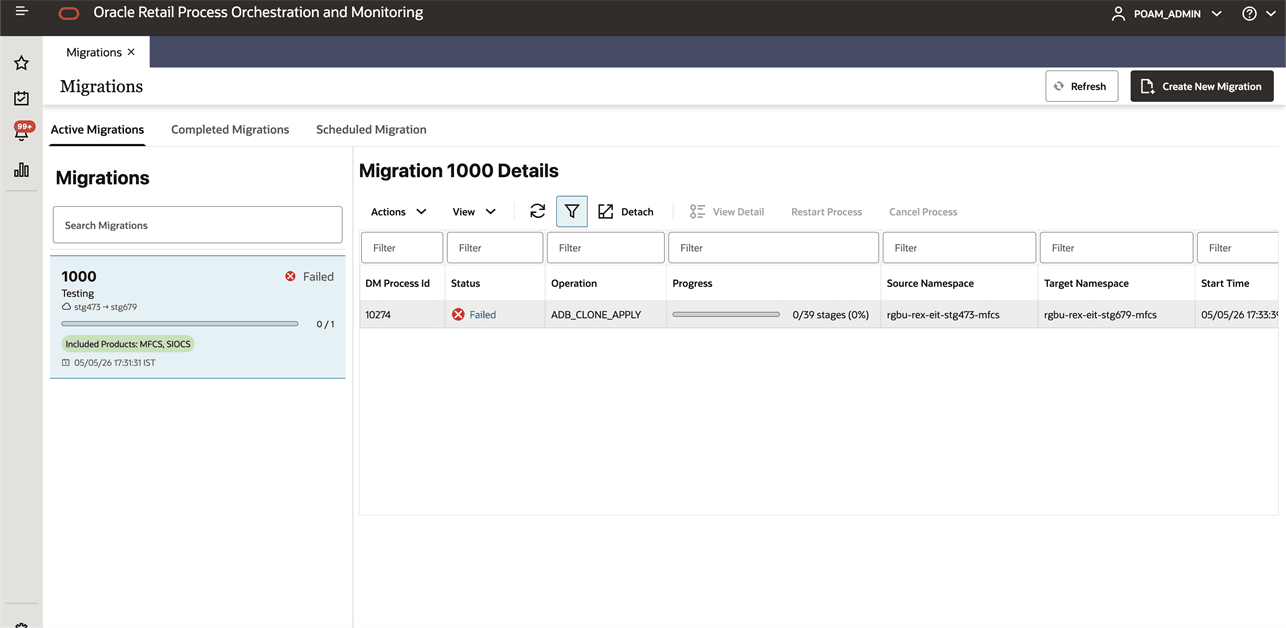
Task: Click the red Failed icon in table row
Action: pos(458,314)
